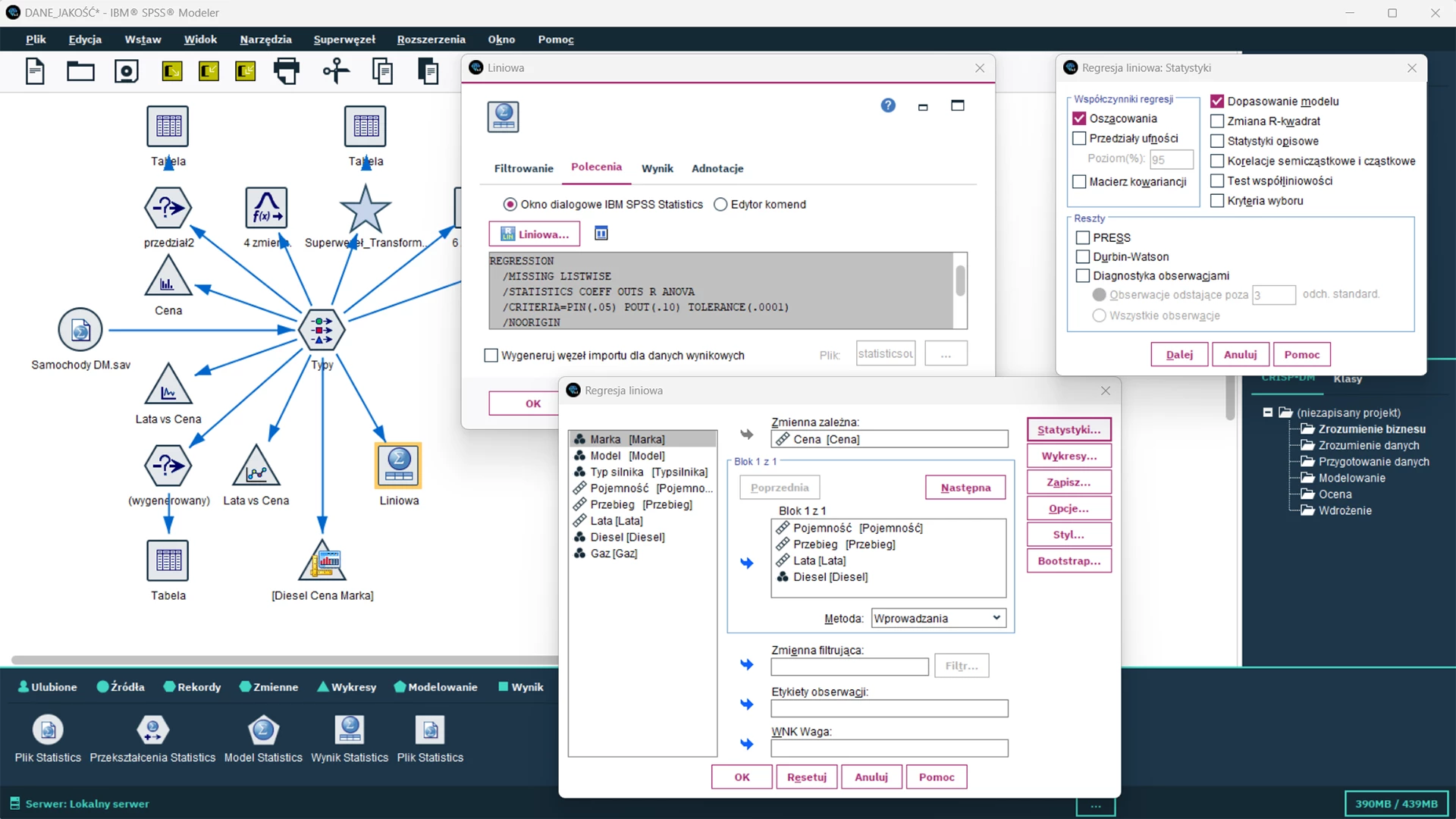Click memory usage indicator 390MB / 439MB

[x=1395, y=804]
